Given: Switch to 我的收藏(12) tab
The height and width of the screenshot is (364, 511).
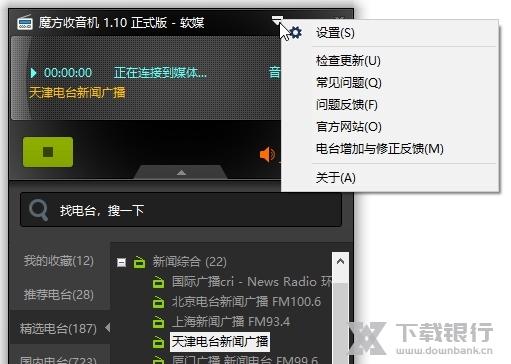Looking at the screenshot, I should (59, 261).
